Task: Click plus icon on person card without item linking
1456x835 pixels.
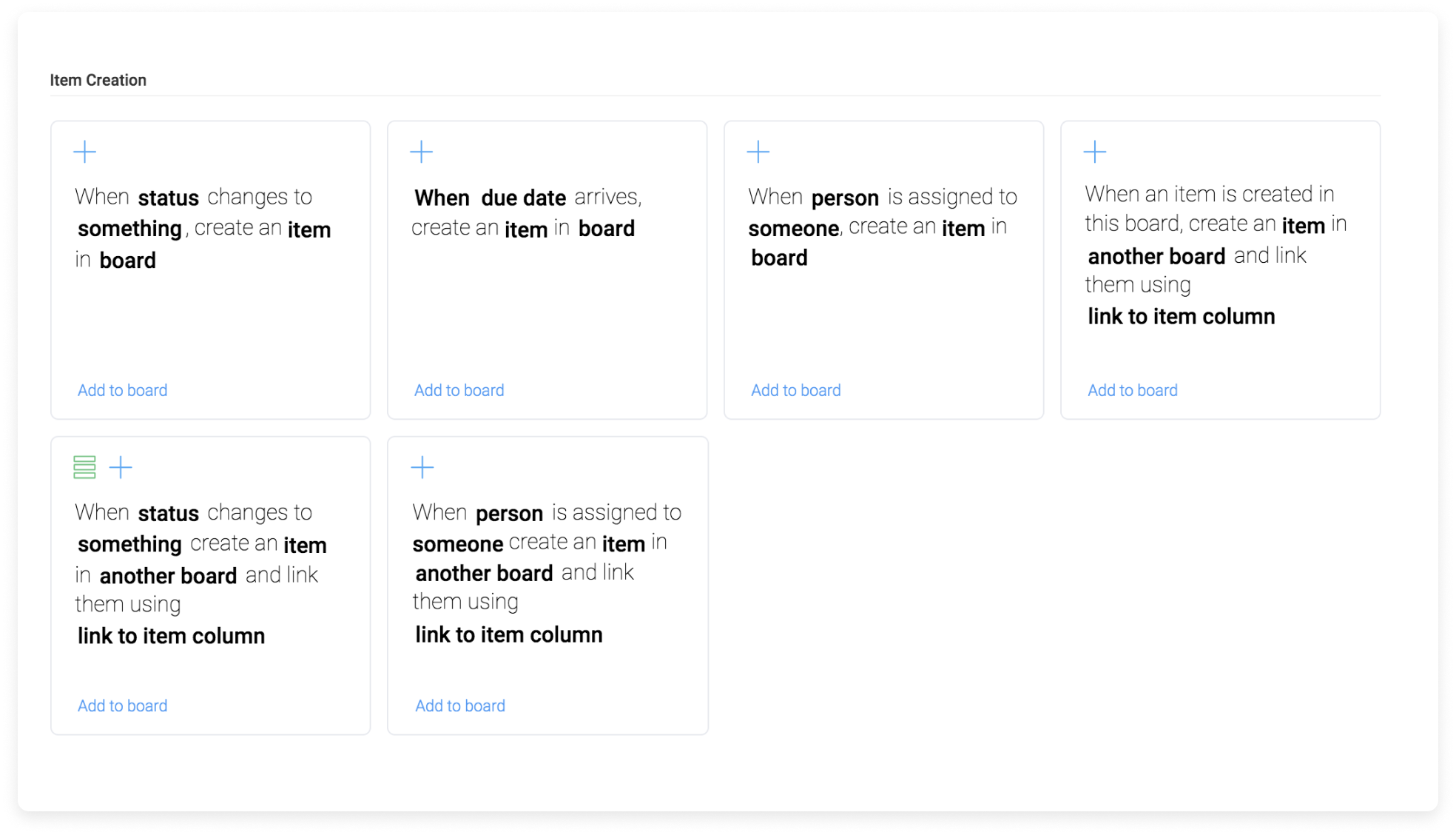Action: coord(758,152)
